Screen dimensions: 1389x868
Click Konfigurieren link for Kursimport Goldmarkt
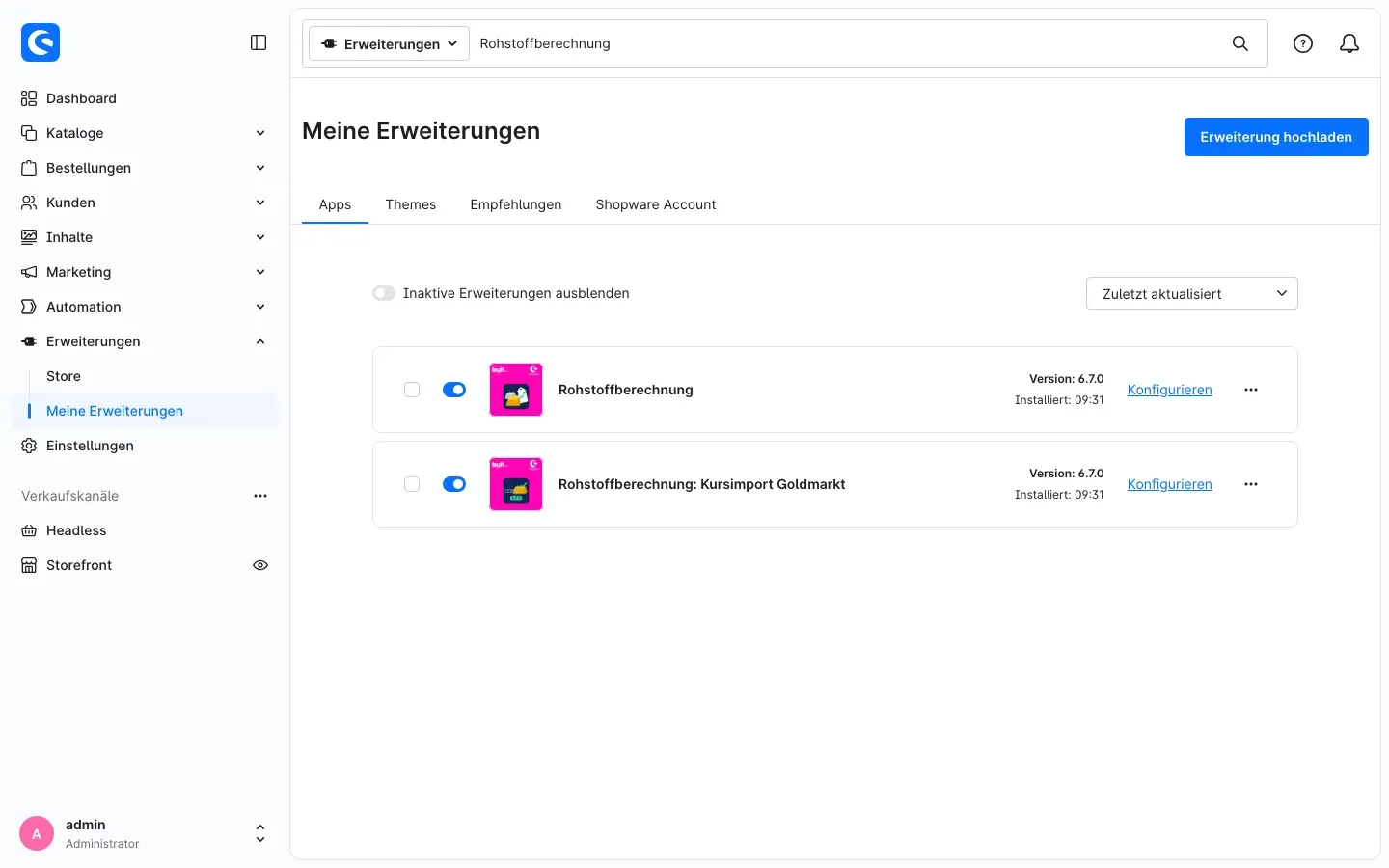point(1170,484)
